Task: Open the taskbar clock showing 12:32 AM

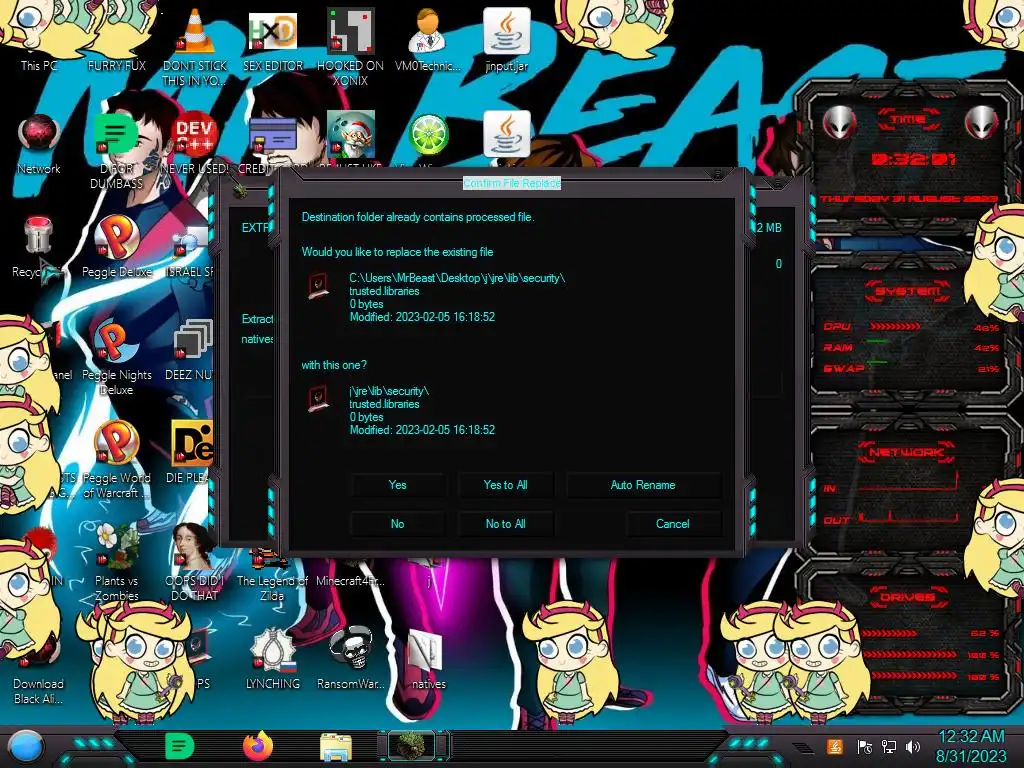Action: [971, 746]
